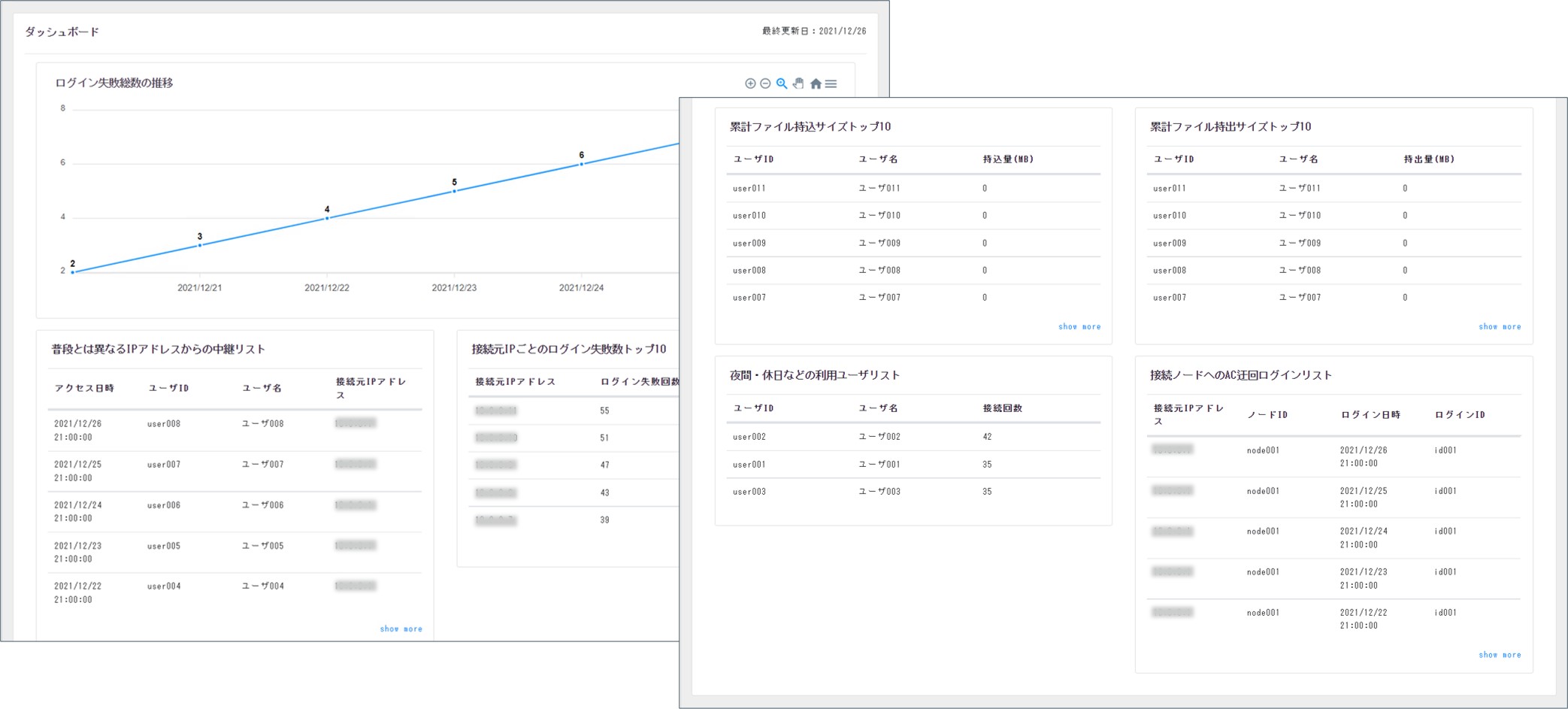Zoom out of the login failure chart
This screenshot has width=1568, height=709.
pos(765,83)
